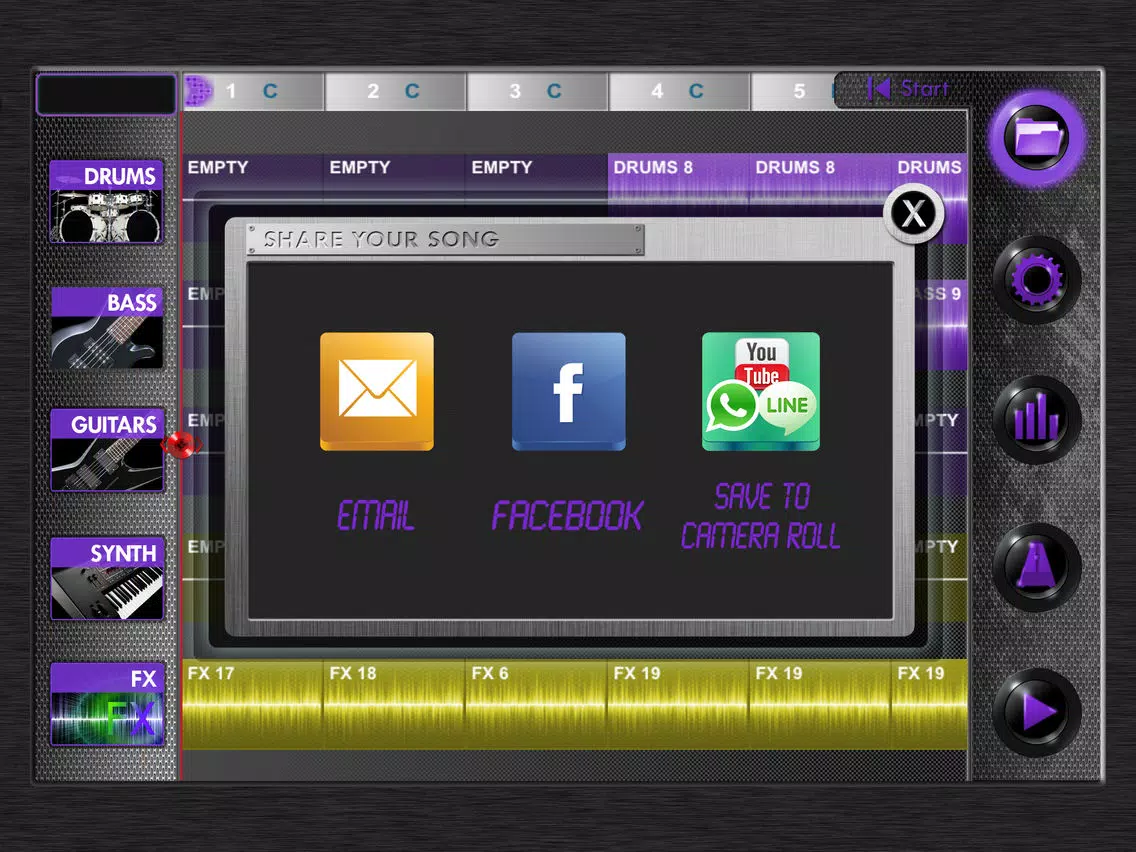Tap the YouTube, WhatsApp and LINE icon
This screenshot has width=1136, height=852.
click(761, 391)
